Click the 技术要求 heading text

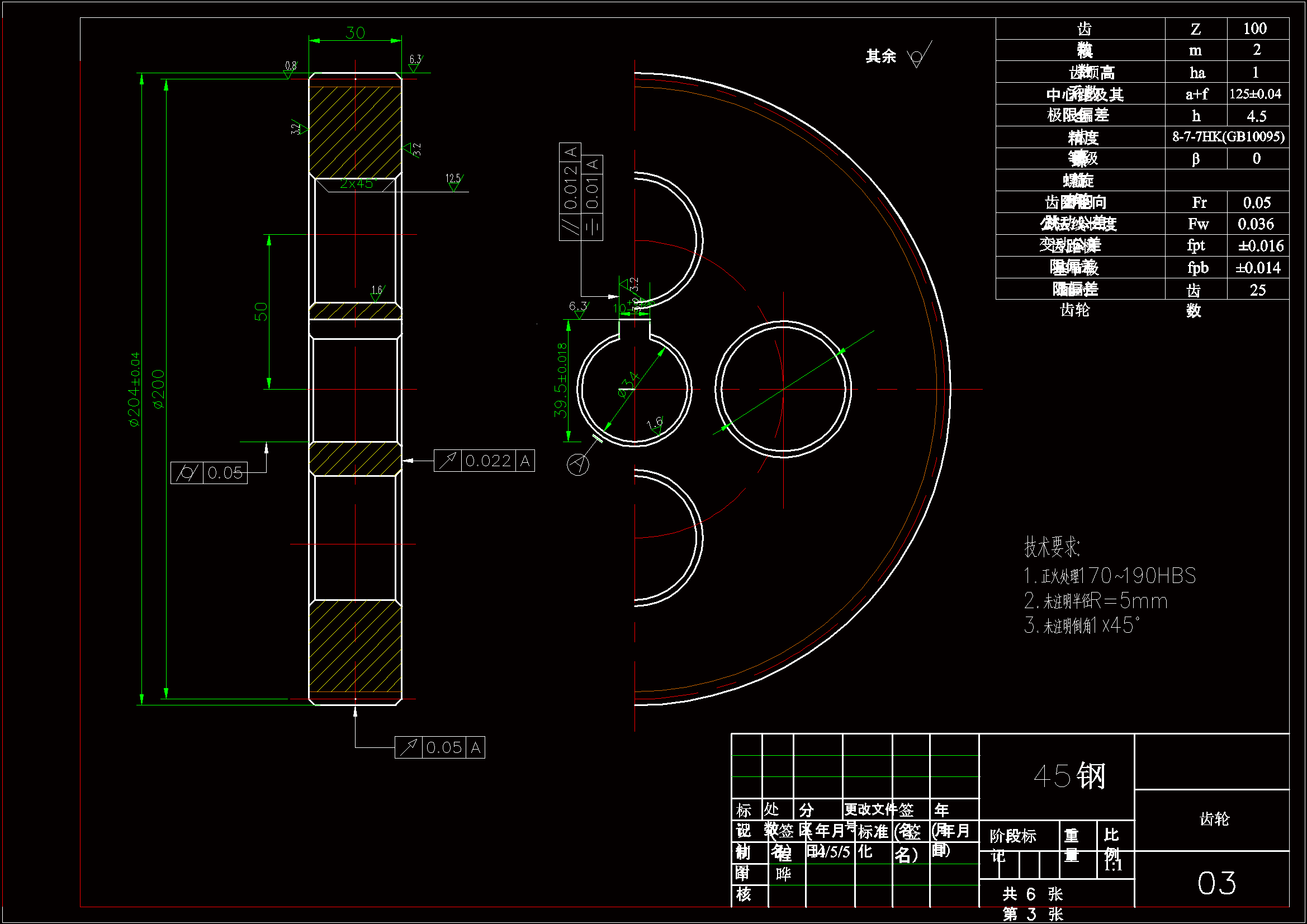1052,547
